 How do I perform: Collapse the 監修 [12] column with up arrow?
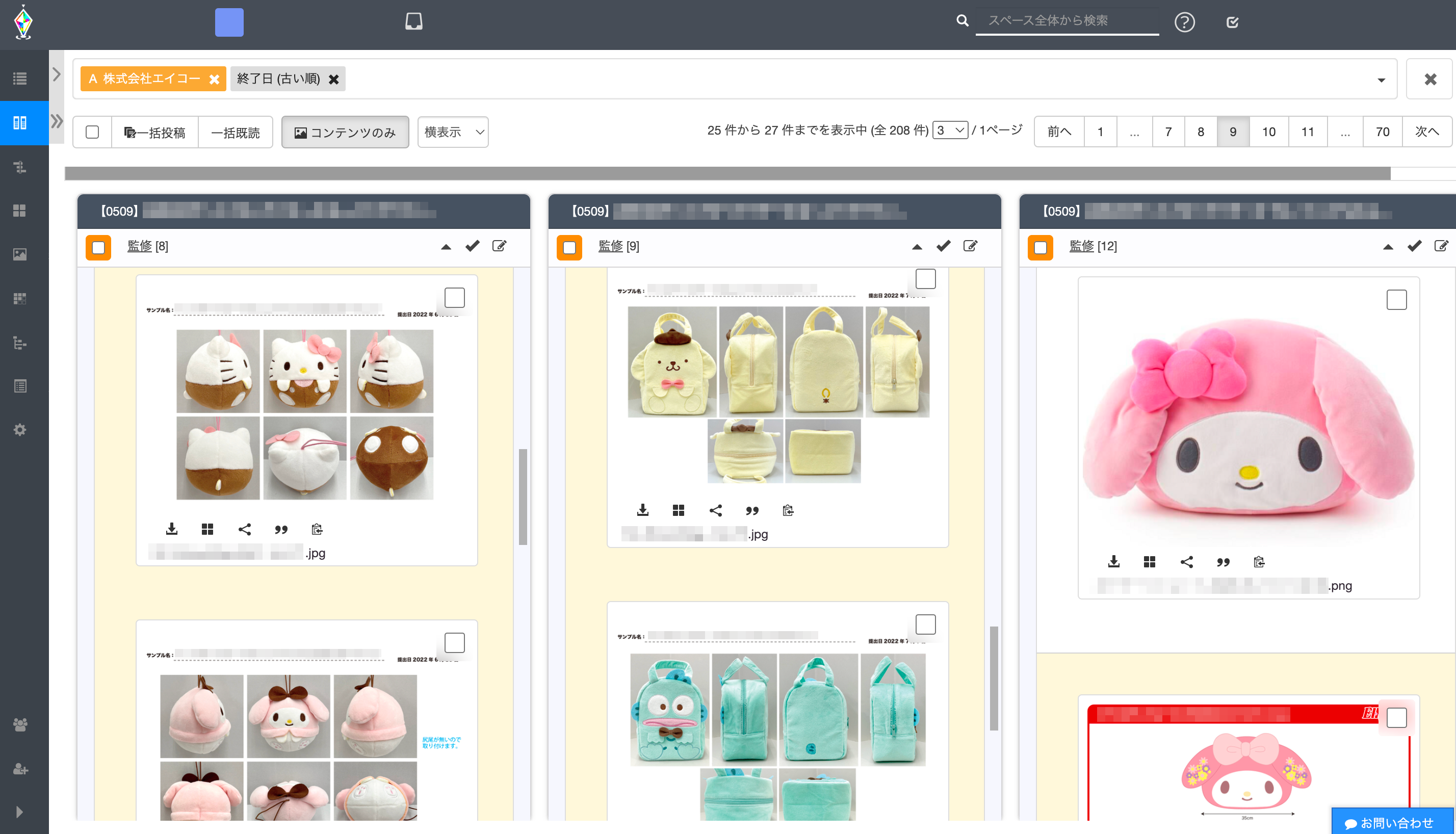click(1387, 247)
